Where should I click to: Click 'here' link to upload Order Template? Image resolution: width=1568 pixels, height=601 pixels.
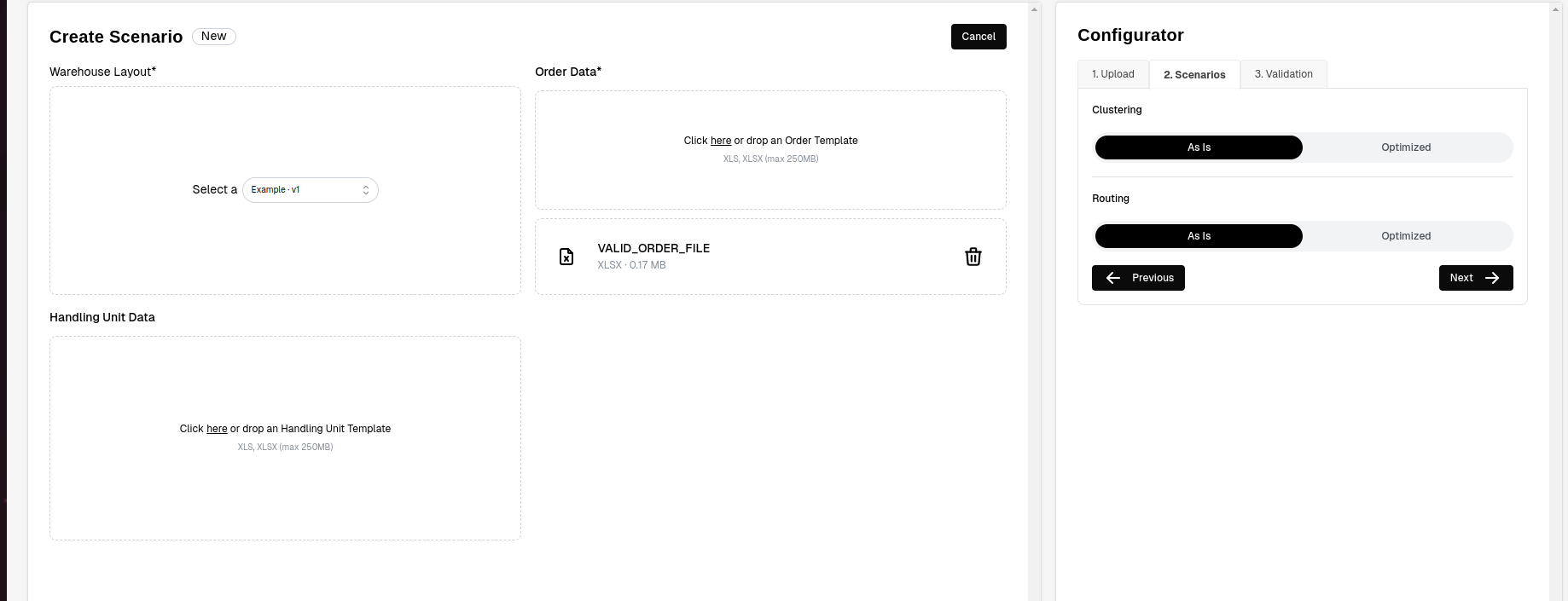point(720,141)
